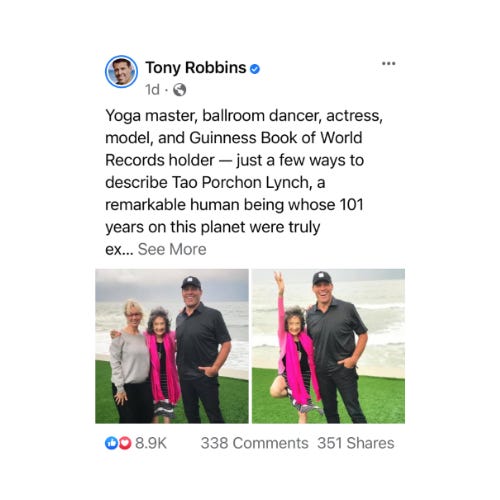View the 8.9K reactions count
The image size is (500, 500).
pyautogui.click(x=151, y=443)
